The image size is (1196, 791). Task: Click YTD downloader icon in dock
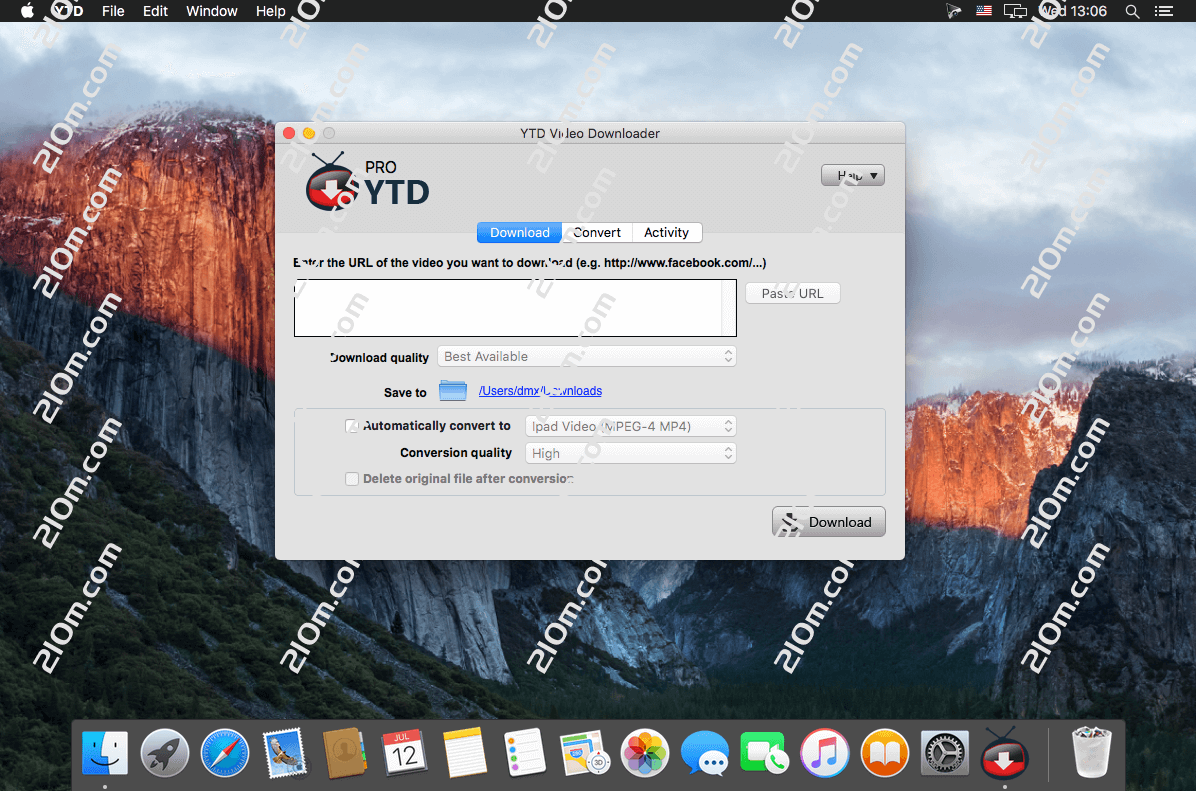(x=1005, y=753)
